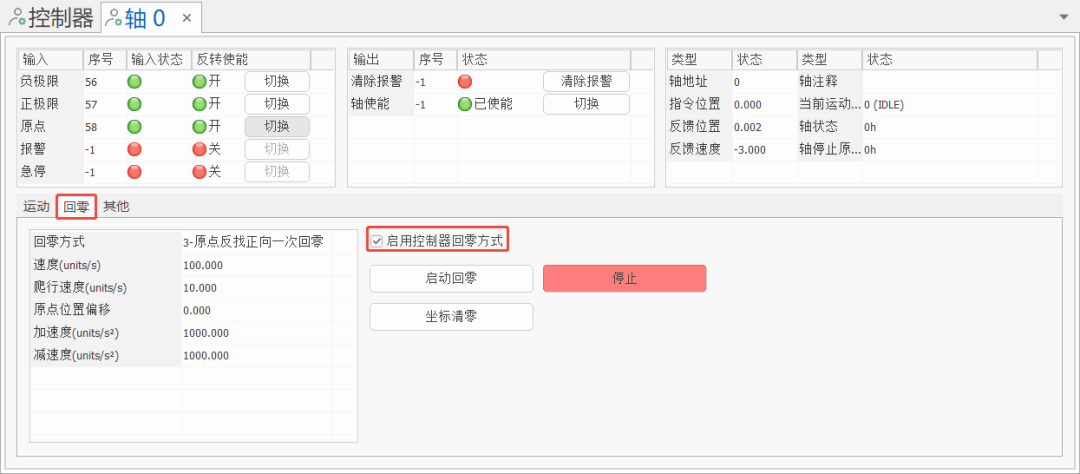Image resolution: width=1080 pixels, height=474 pixels.
Task: Click 负极限 input status green indicator
Action: tap(134, 82)
